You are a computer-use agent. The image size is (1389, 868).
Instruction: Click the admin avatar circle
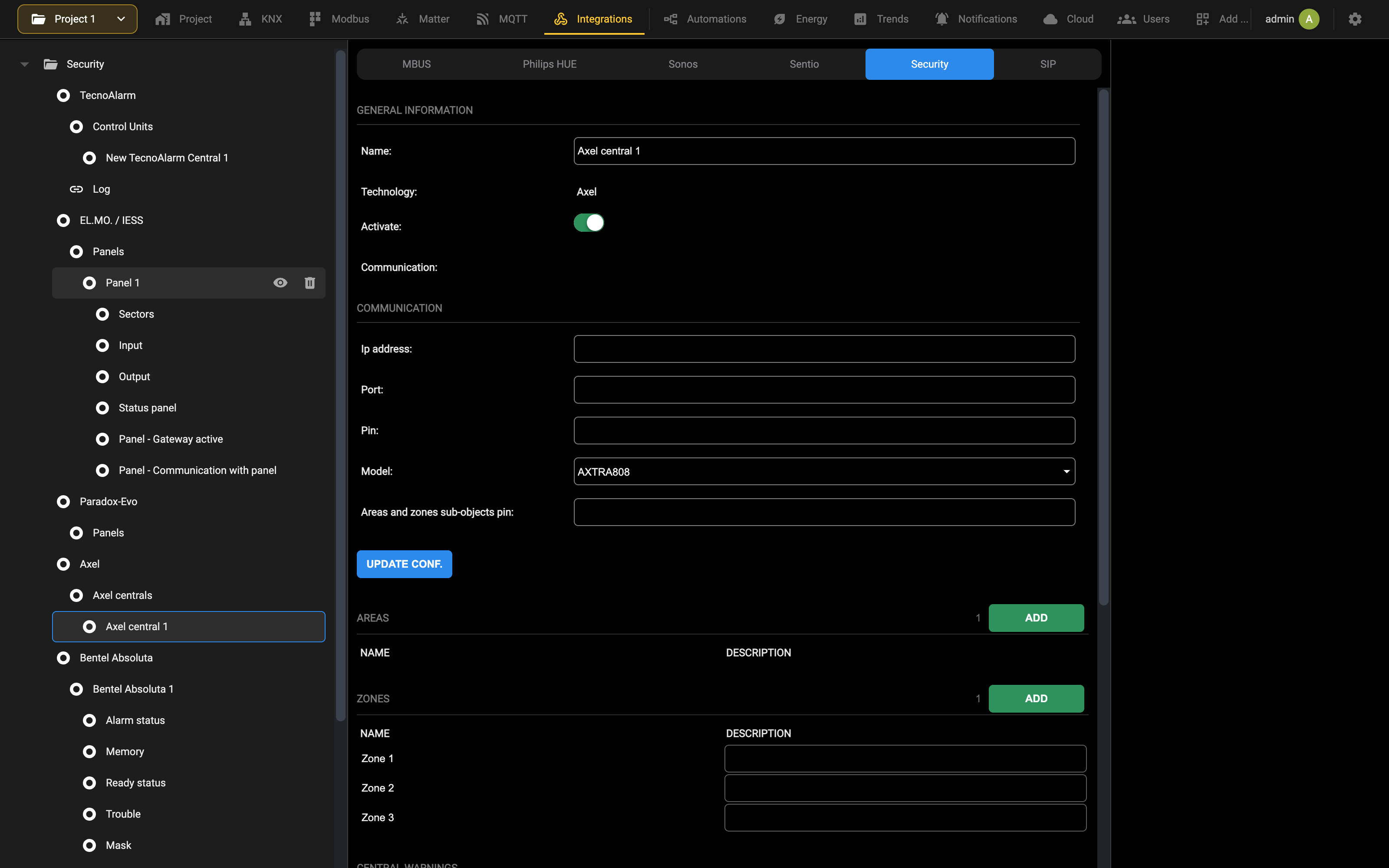pos(1309,19)
